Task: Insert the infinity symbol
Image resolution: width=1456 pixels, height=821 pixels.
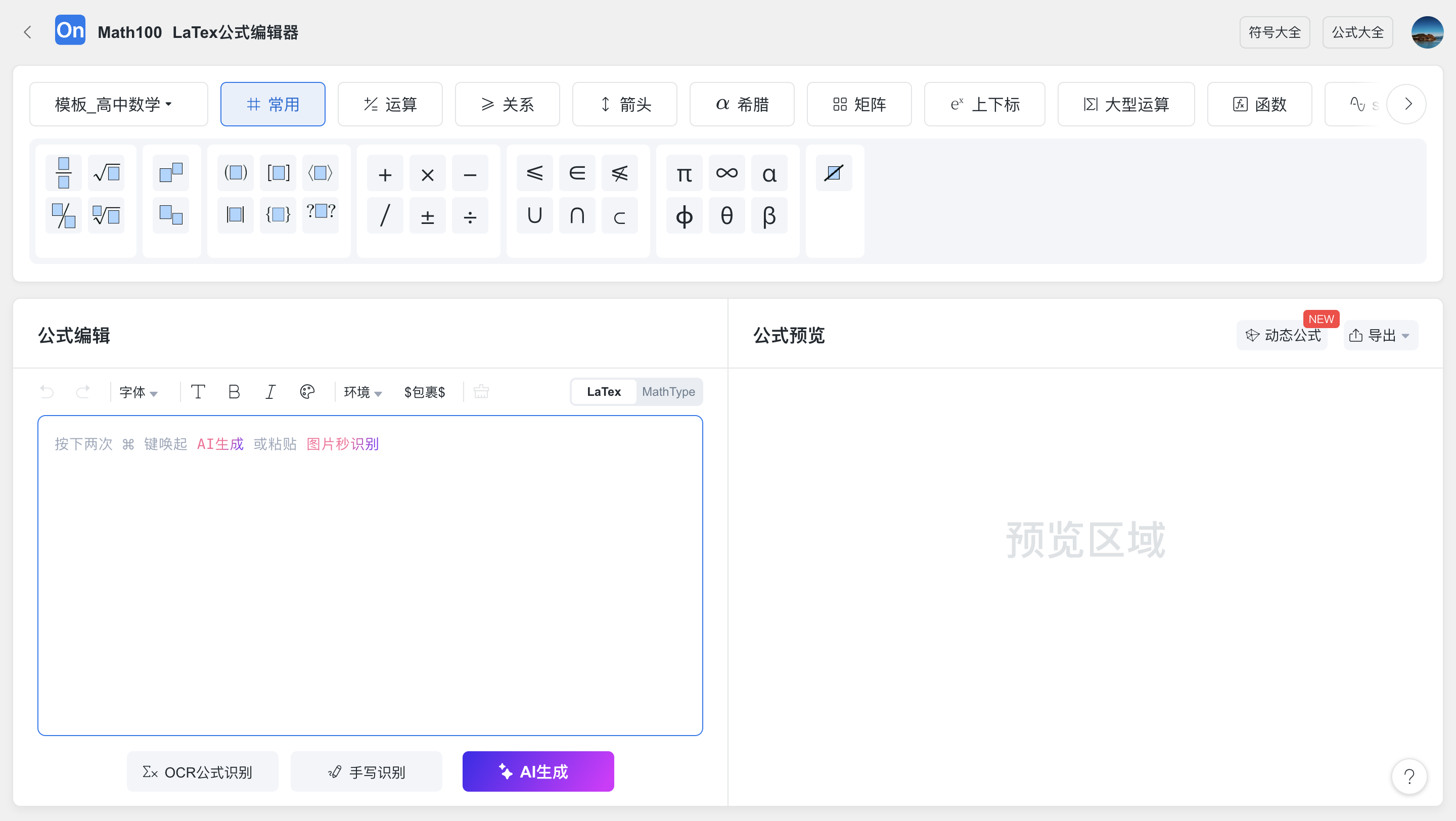Action: pos(726,172)
